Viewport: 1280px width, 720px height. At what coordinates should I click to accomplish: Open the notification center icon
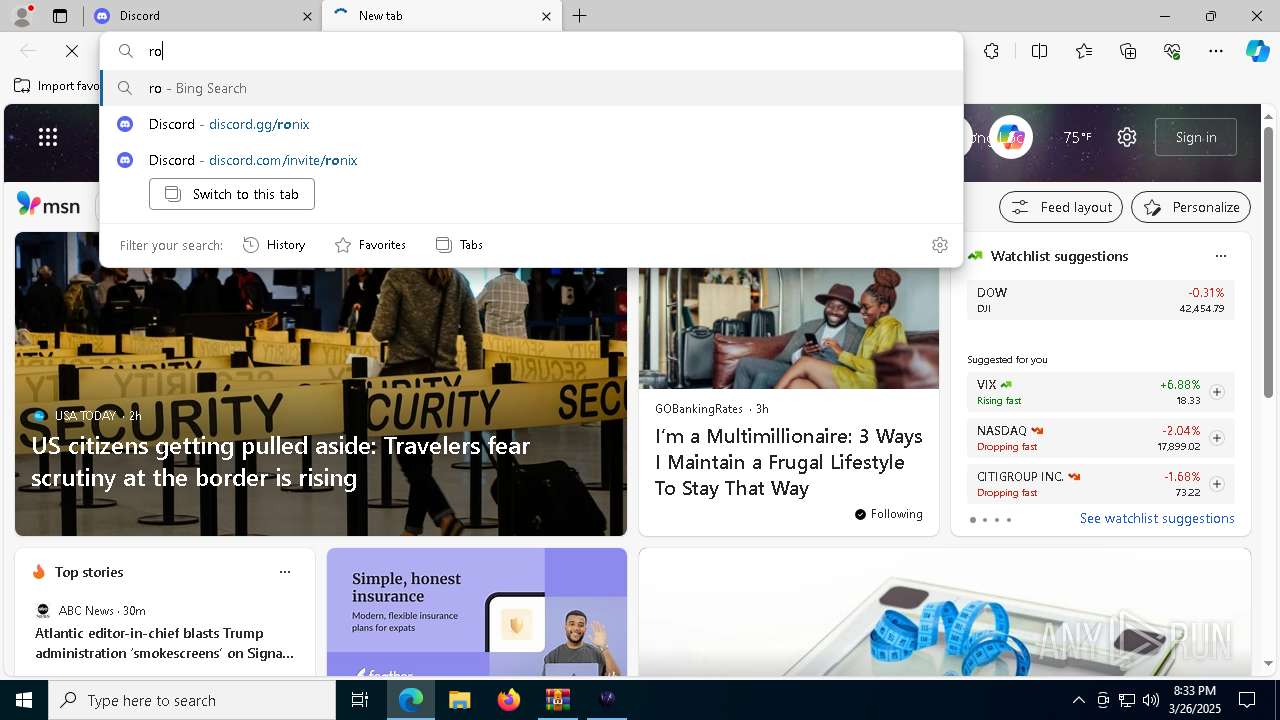(x=1247, y=700)
